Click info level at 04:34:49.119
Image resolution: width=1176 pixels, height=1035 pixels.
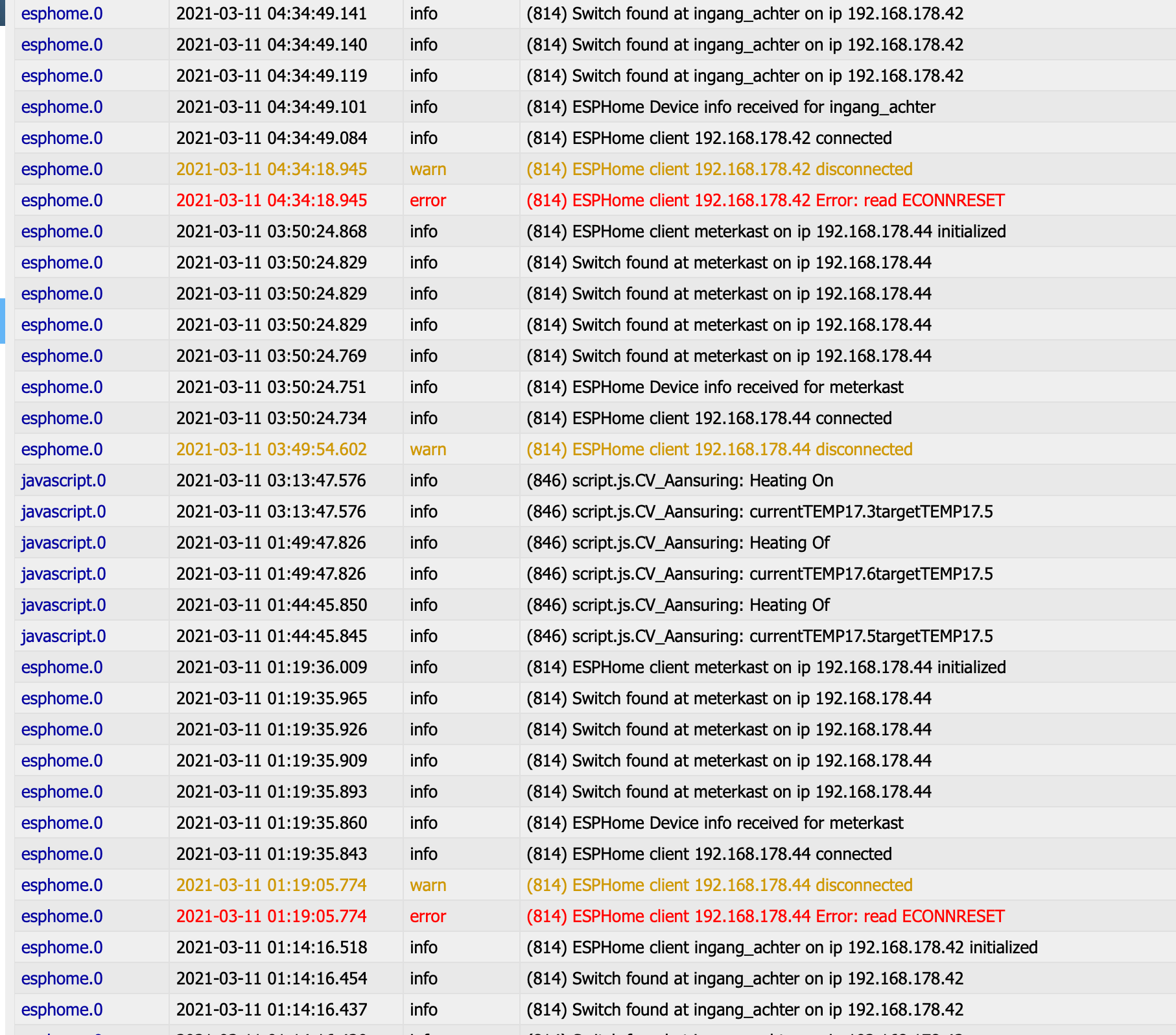[x=424, y=76]
